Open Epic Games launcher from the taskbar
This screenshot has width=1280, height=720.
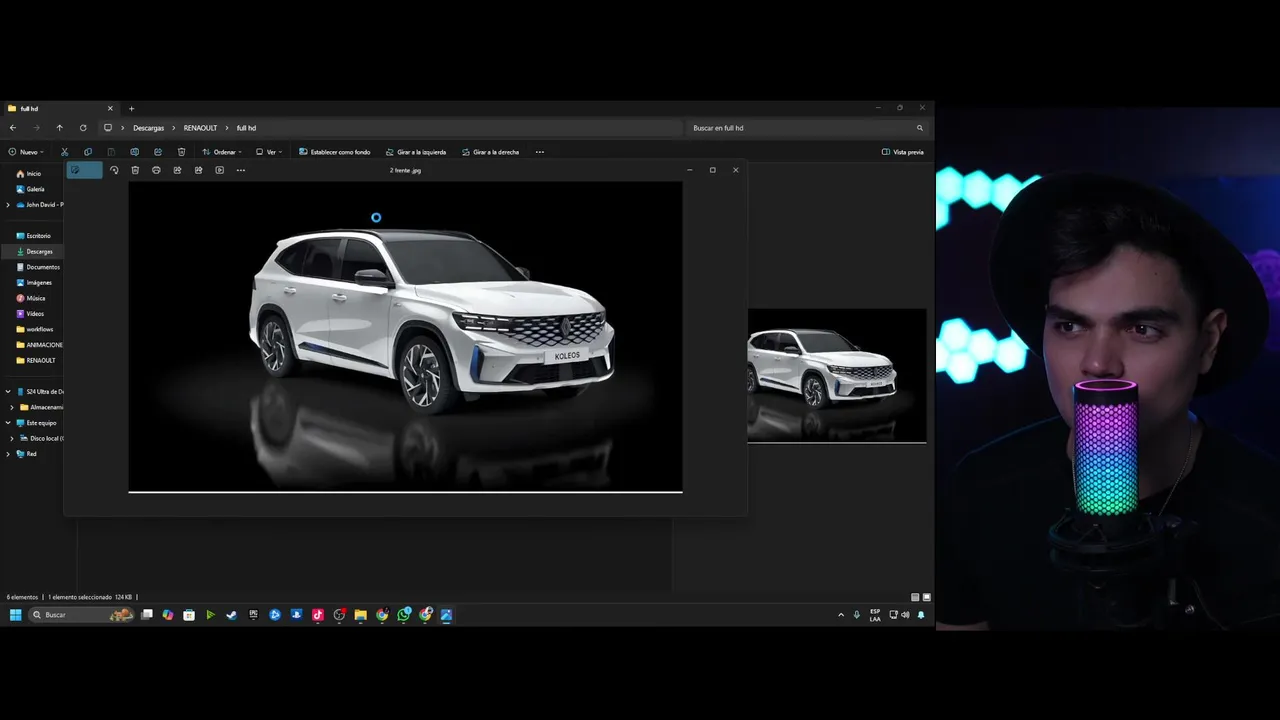(x=253, y=615)
